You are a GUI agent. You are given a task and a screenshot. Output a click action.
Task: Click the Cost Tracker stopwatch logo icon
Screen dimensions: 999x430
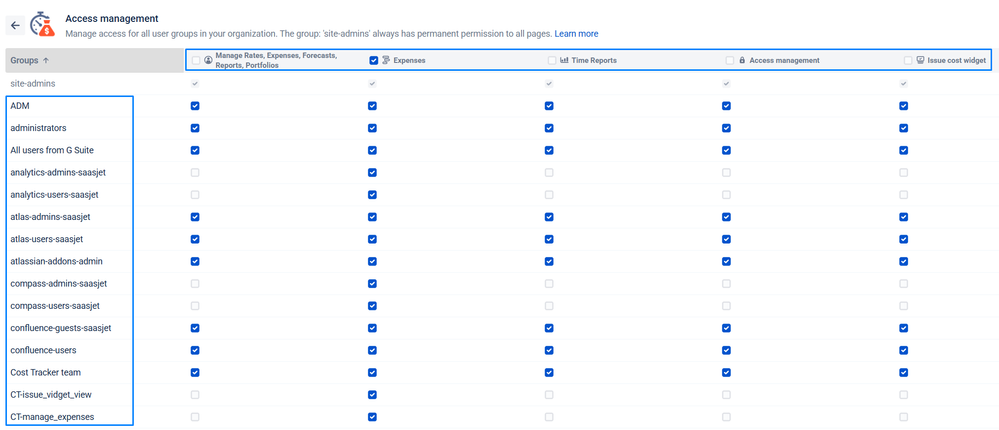42,24
